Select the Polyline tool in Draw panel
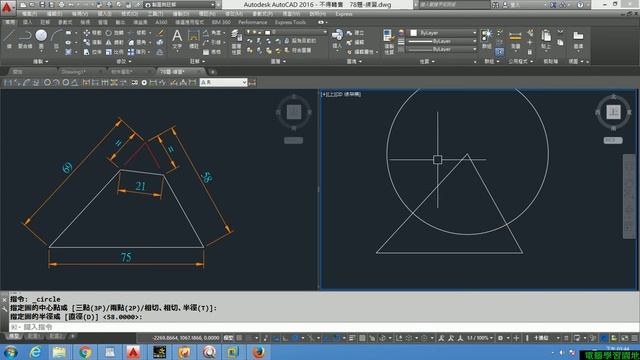Screen dimensions: 640x360 tap(25, 39)
